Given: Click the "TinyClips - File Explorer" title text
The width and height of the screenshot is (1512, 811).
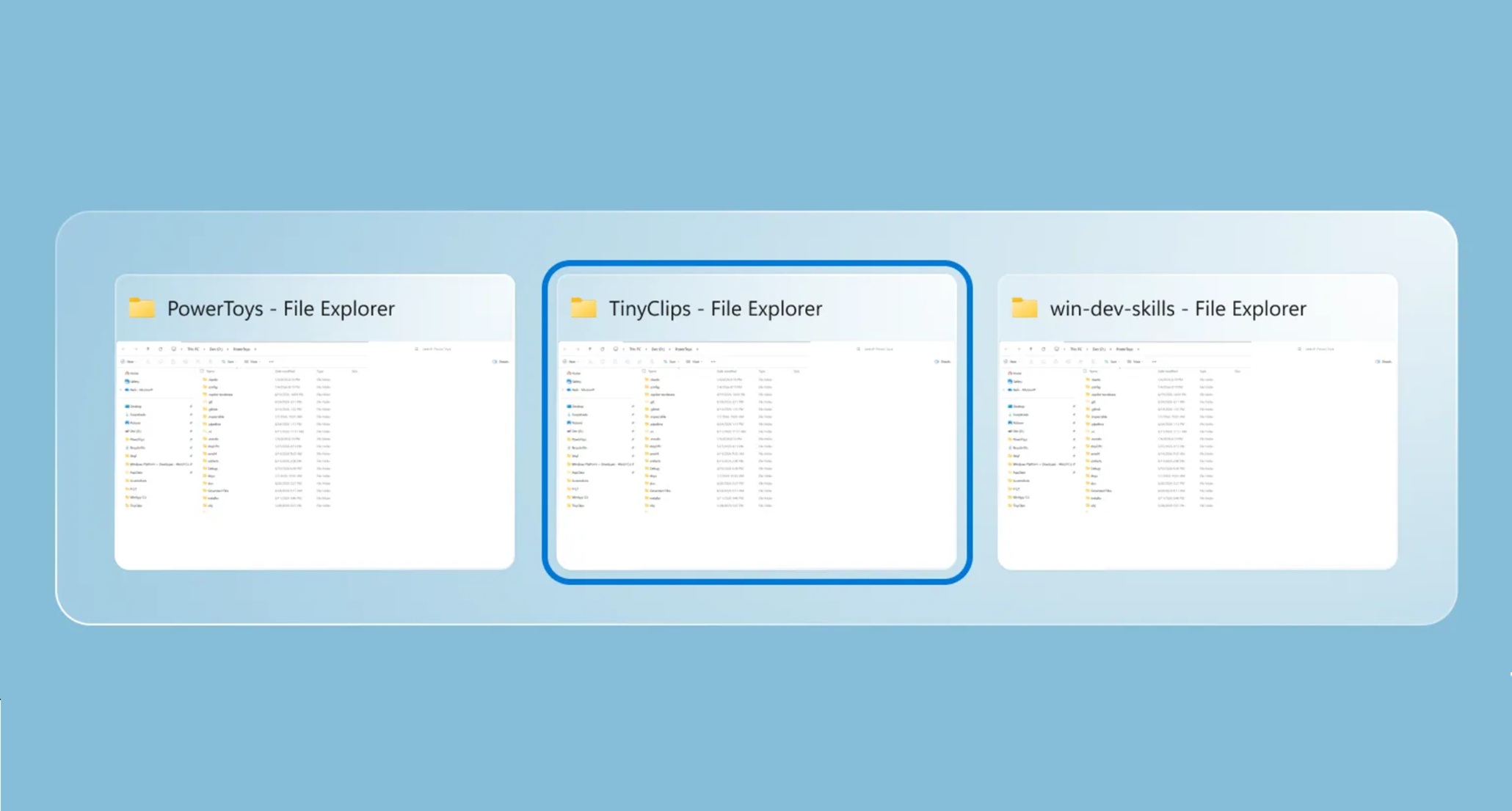Looking at the screenshot, I should [x=716, y=308].
